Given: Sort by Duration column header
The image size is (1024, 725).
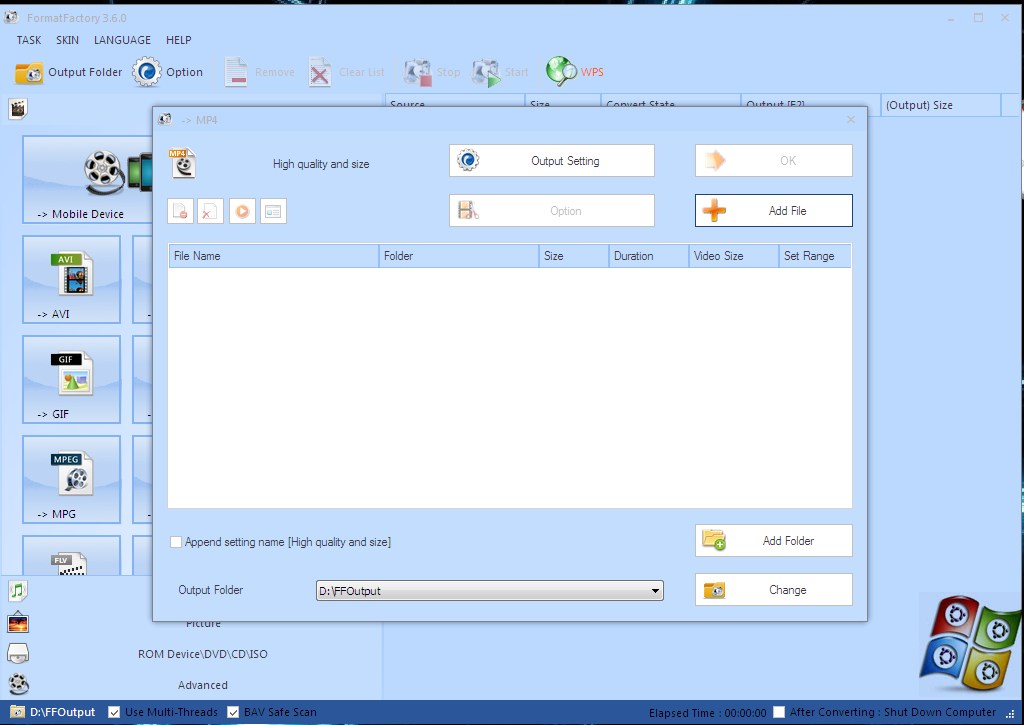Looking at the screenshot, I should tap(648, 256).
